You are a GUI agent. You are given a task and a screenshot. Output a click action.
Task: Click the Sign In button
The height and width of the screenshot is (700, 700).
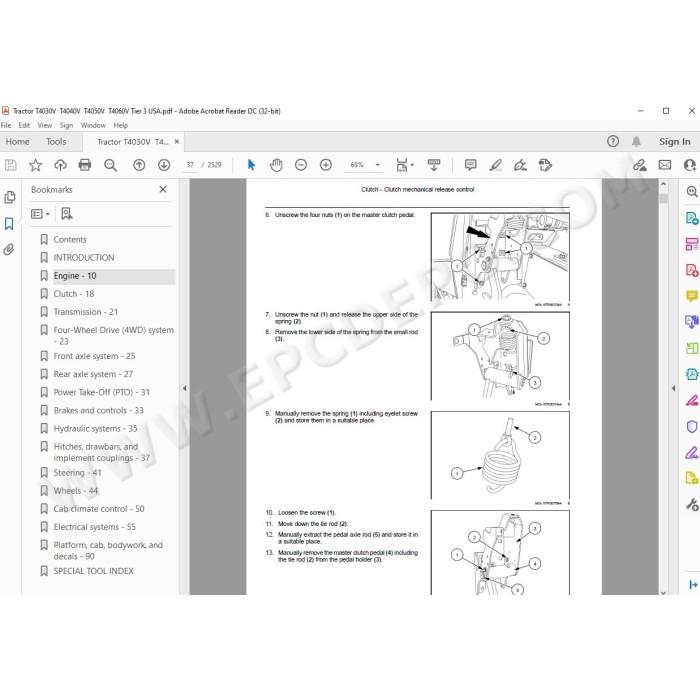(x=675, y=142)
